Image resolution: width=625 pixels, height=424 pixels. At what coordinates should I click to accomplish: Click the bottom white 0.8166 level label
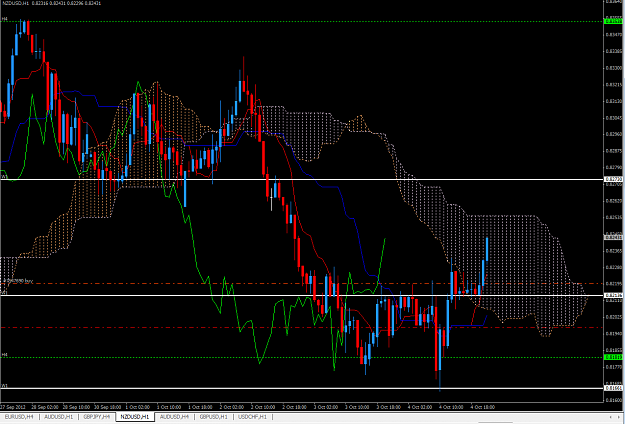coord(614,388)
